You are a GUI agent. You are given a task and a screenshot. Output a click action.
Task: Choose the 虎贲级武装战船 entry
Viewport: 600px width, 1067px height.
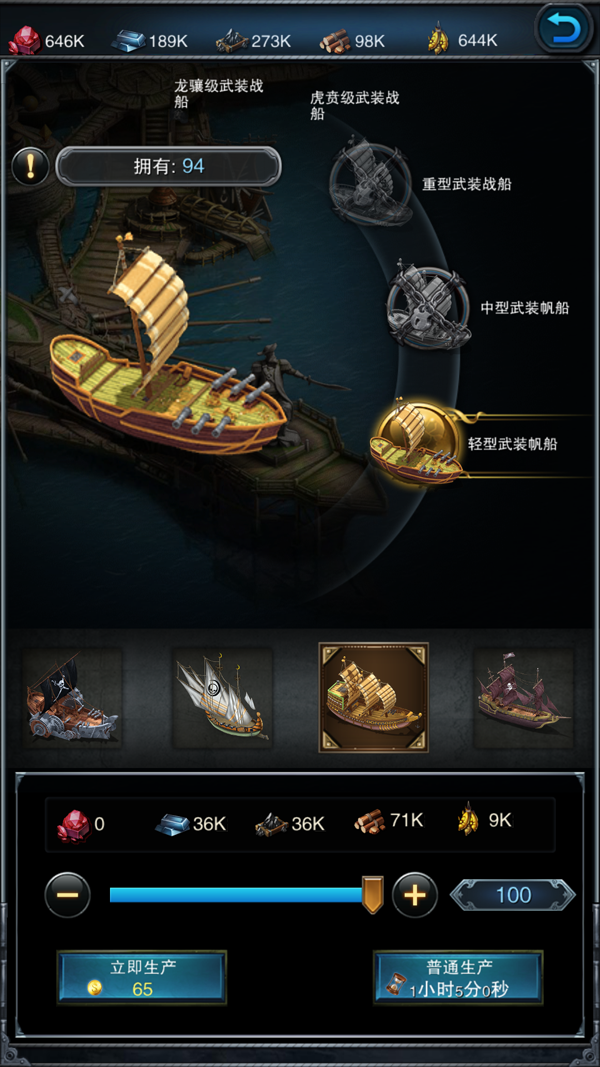pyautogui.click(x=354, y=105)
